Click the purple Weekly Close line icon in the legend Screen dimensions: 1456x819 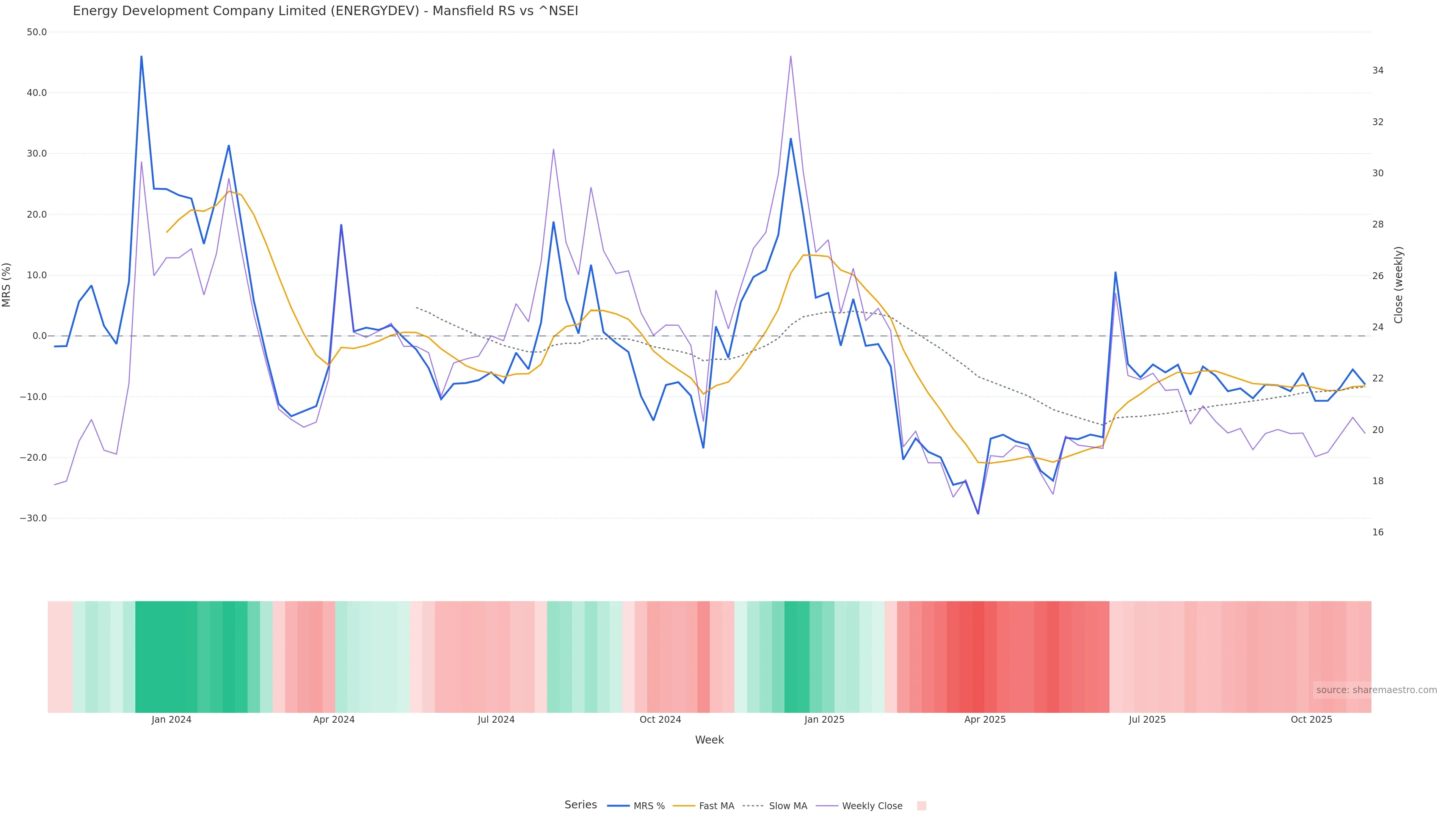(827, 806)
